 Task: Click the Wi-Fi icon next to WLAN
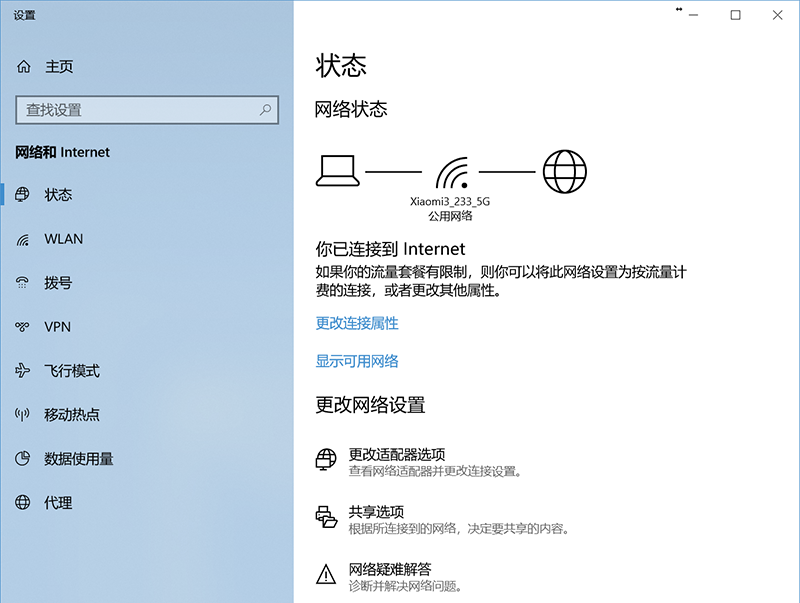tap(22, 239)
